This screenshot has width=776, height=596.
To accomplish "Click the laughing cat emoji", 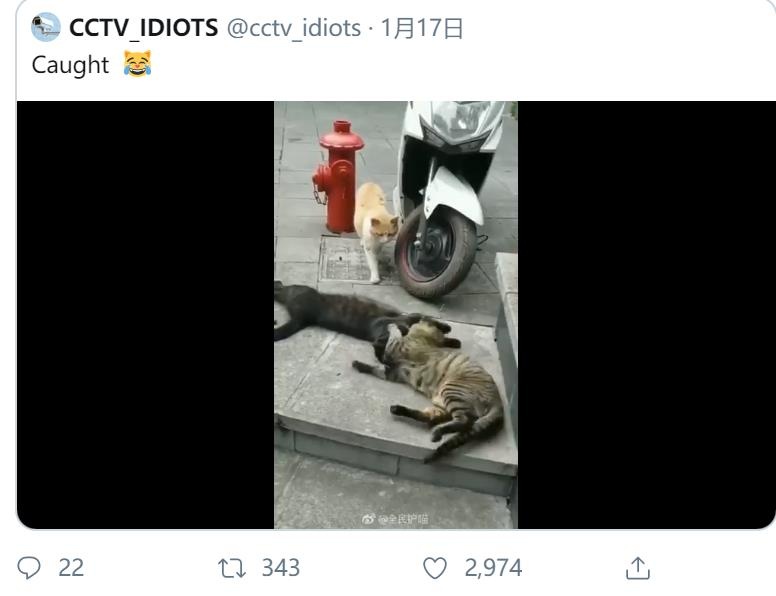I will (137, 63).
